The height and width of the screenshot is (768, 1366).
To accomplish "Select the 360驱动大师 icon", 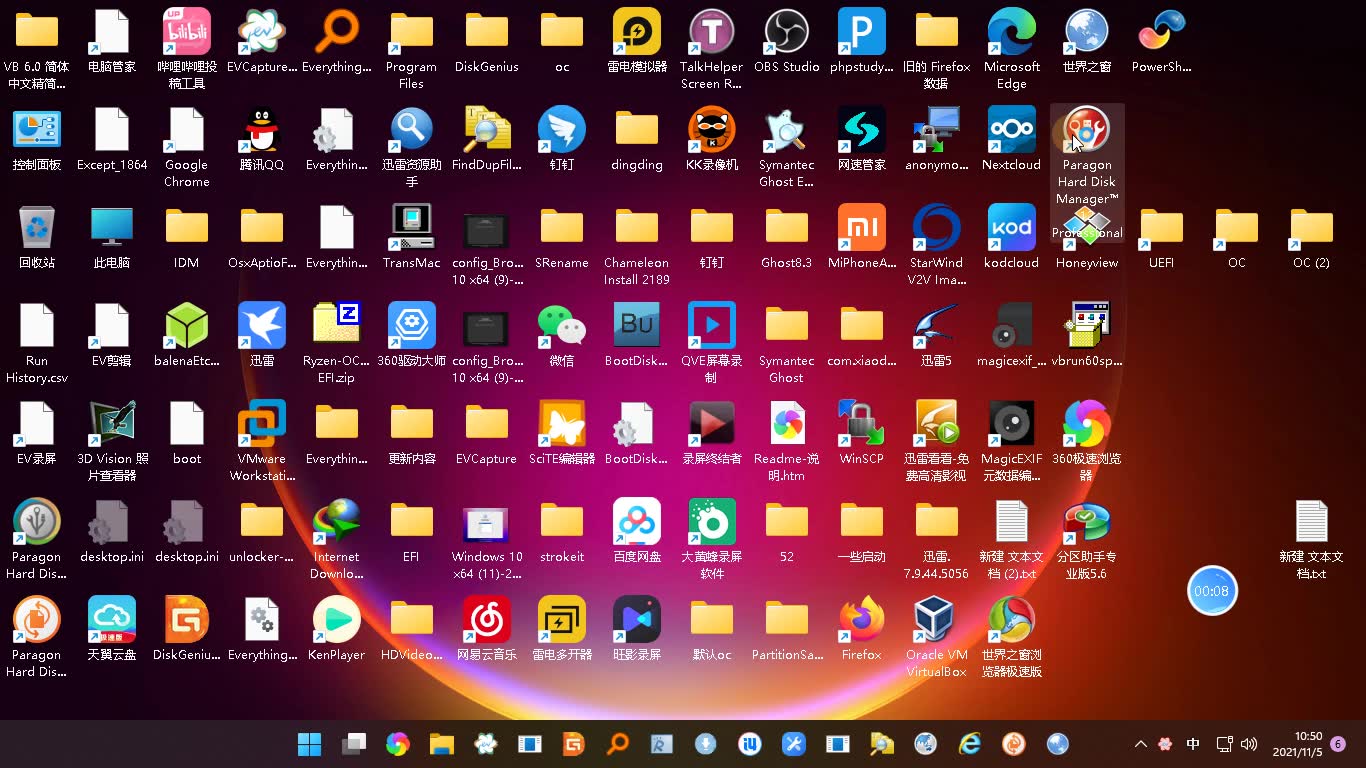I will click(x=412, y=336).
